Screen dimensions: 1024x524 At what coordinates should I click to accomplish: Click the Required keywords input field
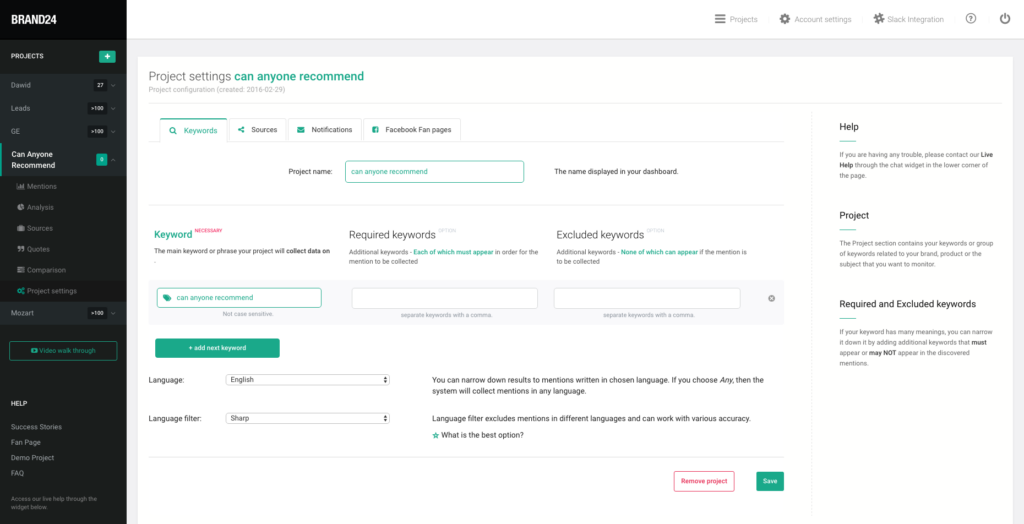444,298
